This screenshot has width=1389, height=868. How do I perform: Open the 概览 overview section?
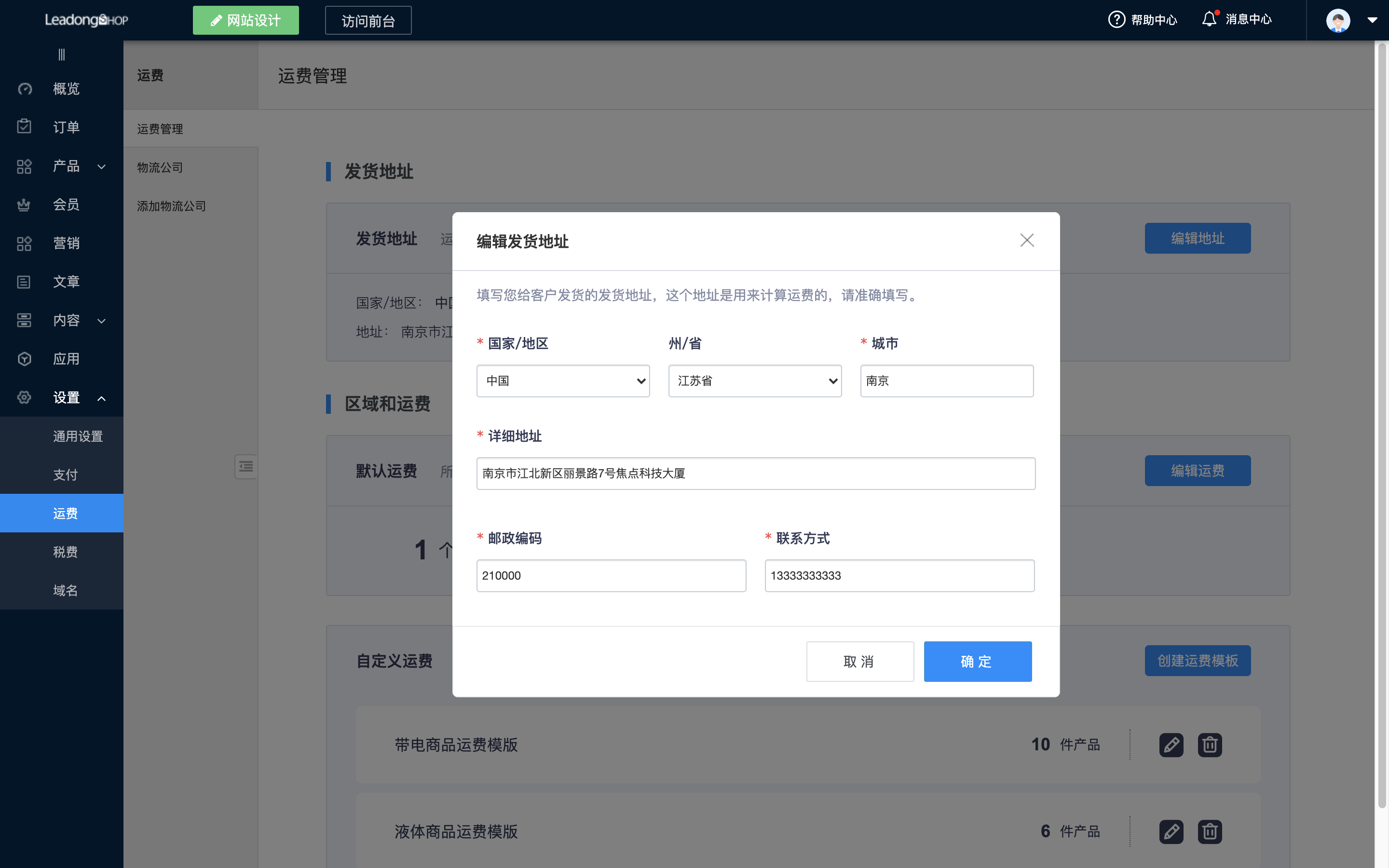66,88
